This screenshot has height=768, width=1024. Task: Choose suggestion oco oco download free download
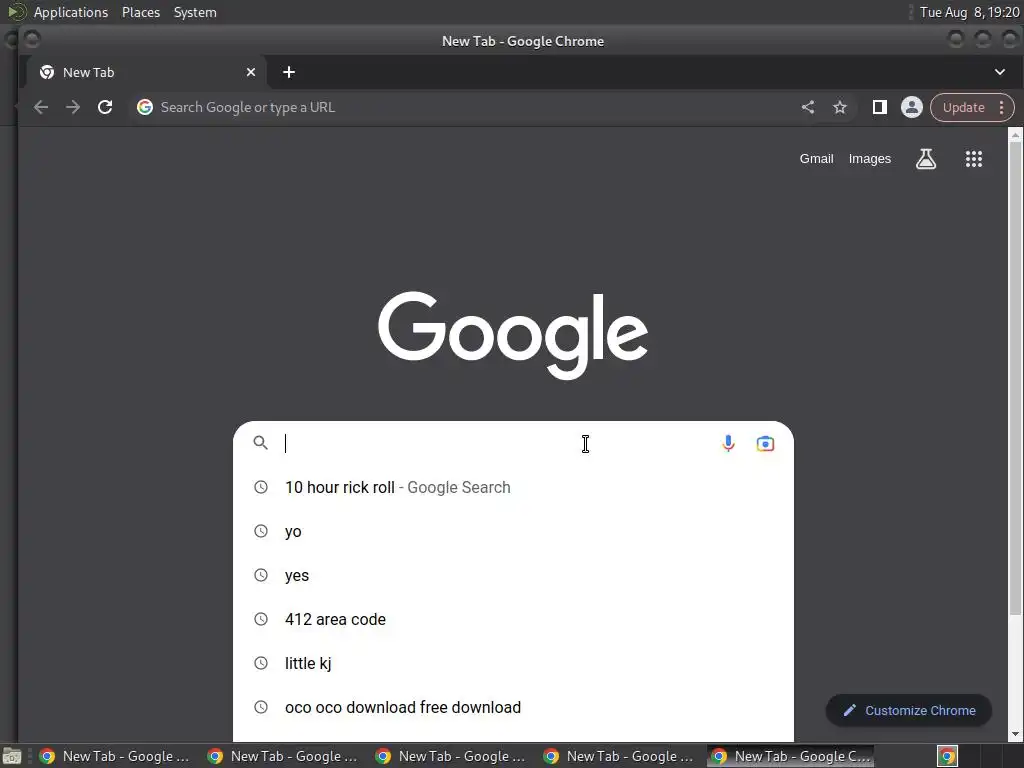coord(513,707)
